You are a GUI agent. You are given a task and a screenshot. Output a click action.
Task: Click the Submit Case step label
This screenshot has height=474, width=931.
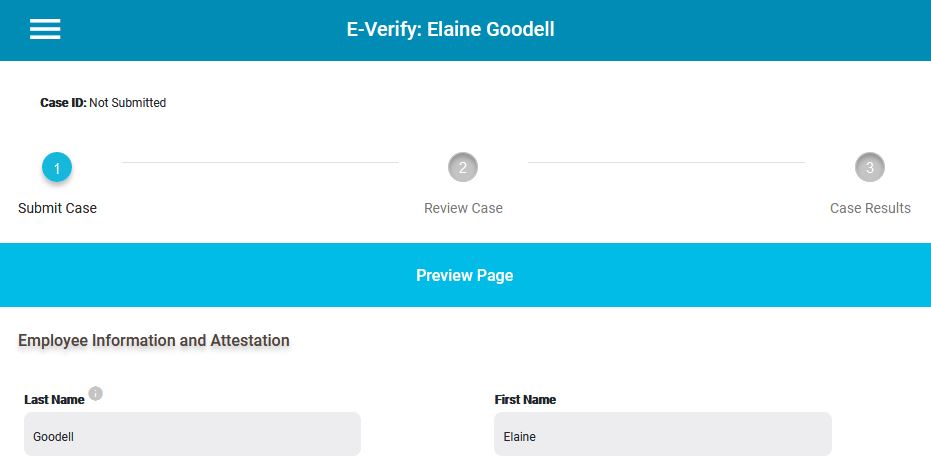point(58,208)
